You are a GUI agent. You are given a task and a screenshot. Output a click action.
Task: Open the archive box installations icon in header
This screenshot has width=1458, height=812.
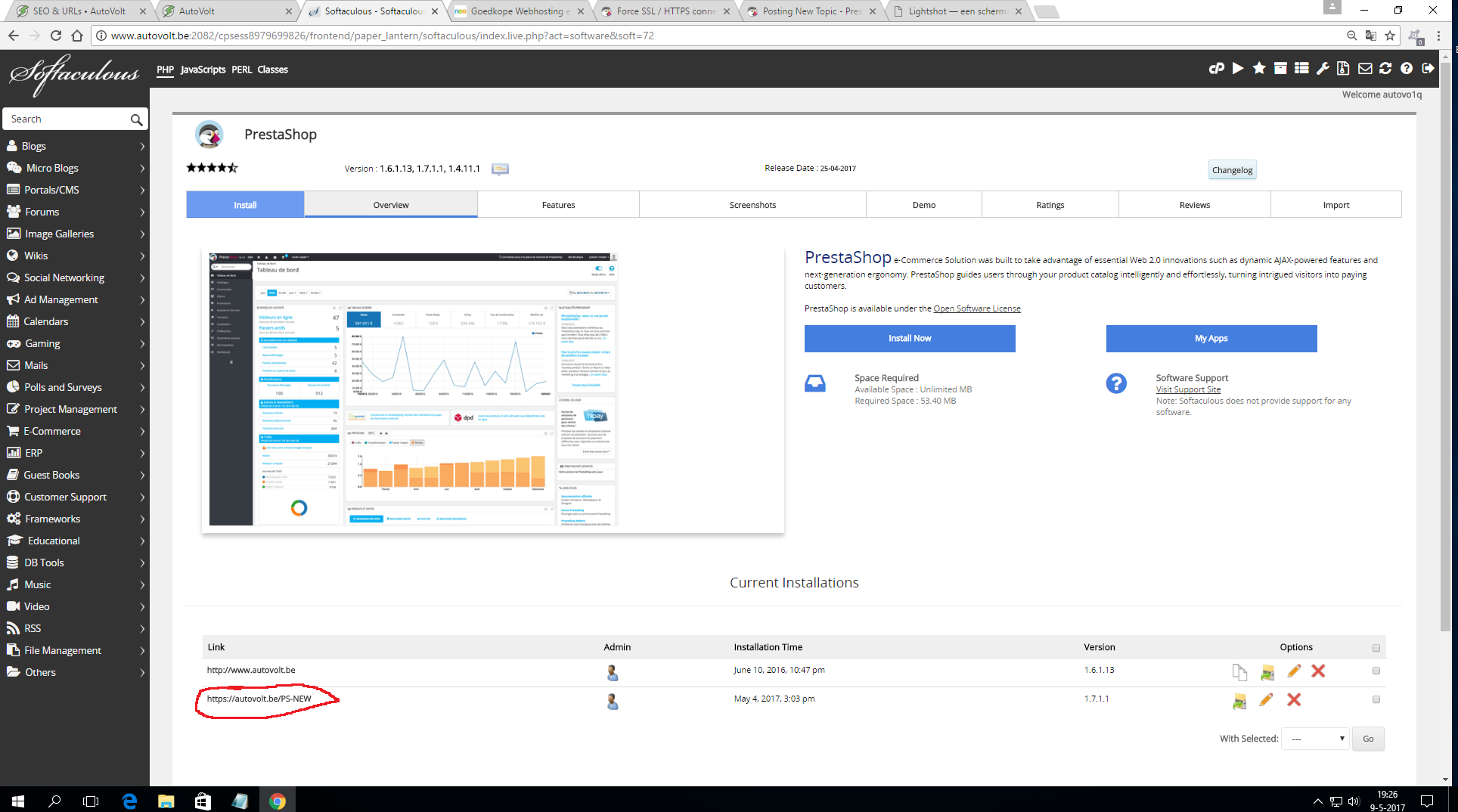tap(1280, 69)
